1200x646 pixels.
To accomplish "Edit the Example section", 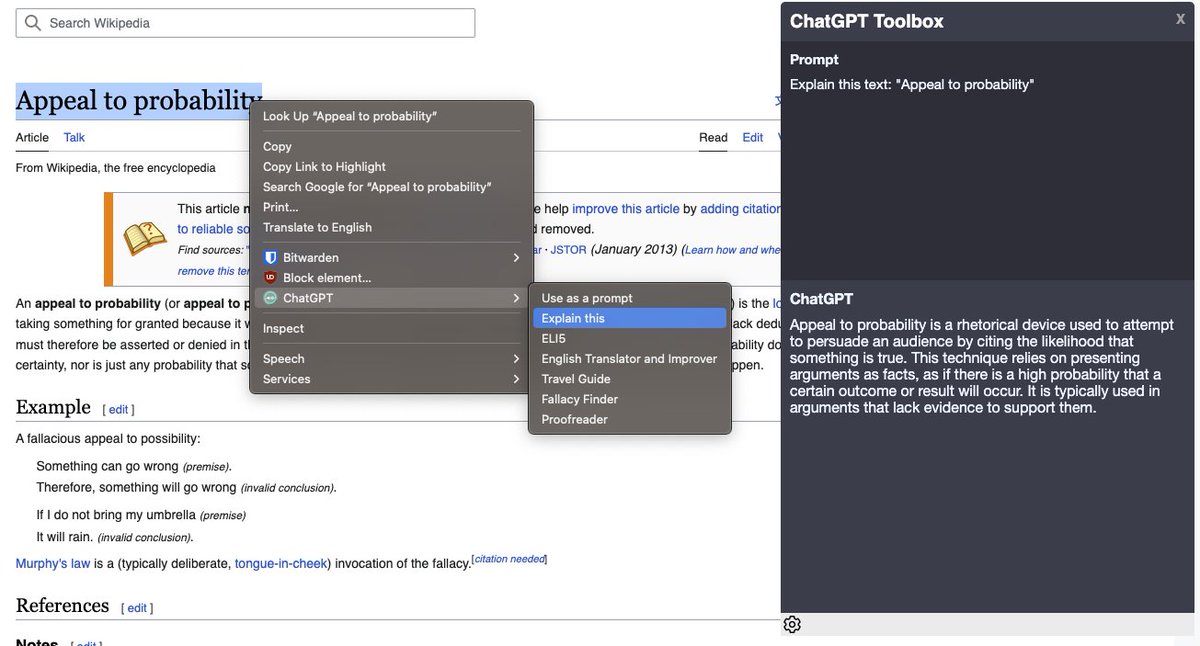I will tap(119, 410).
